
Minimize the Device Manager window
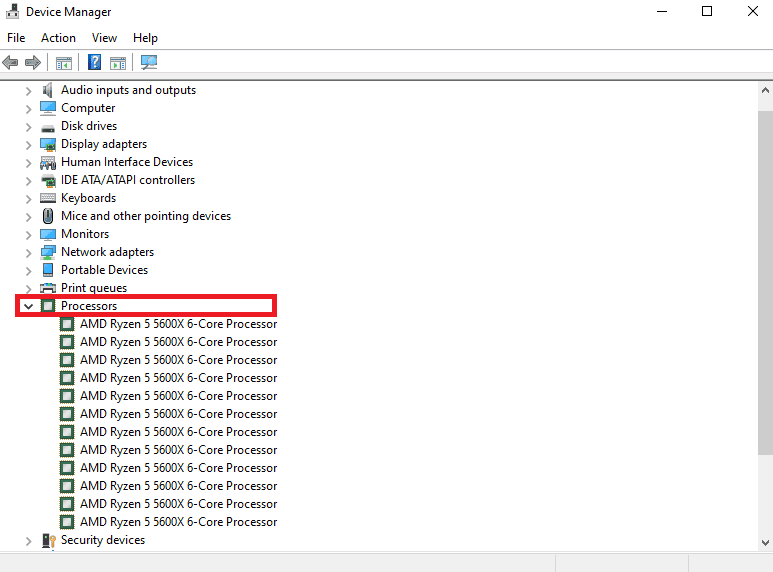pyautogui.click(x=662, y=11)
